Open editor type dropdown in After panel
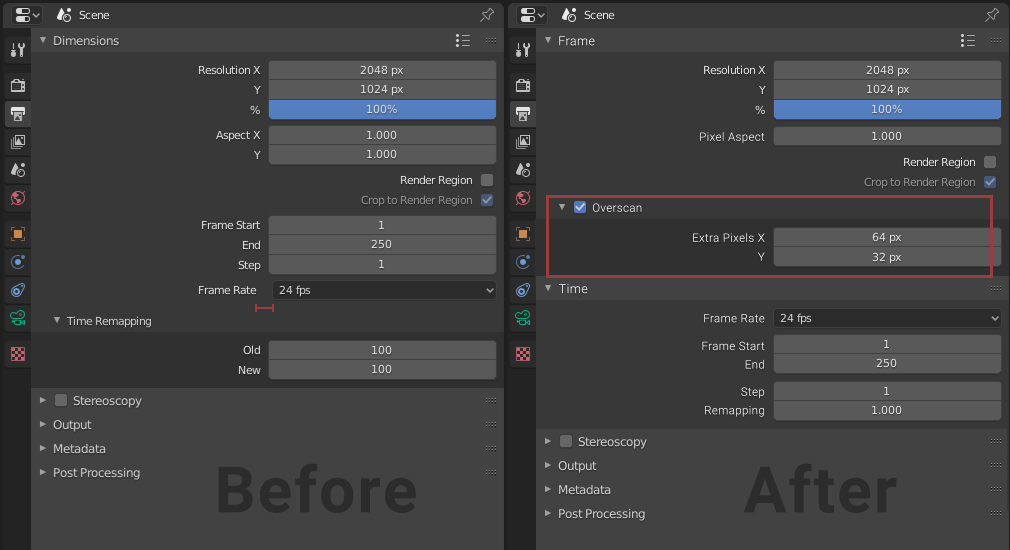1010x550 pixels. coord(532,14)
